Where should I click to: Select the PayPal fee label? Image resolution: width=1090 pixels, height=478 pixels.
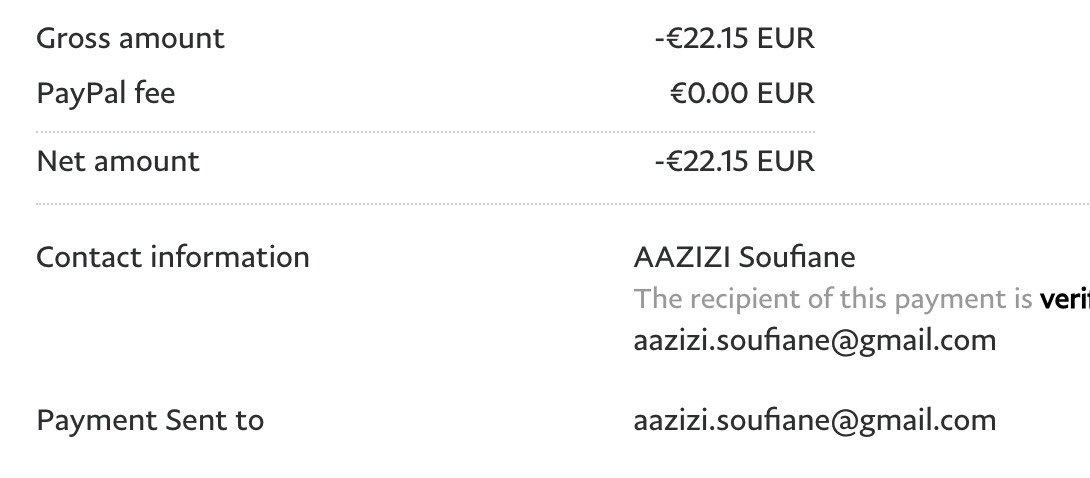pos(105,94)
